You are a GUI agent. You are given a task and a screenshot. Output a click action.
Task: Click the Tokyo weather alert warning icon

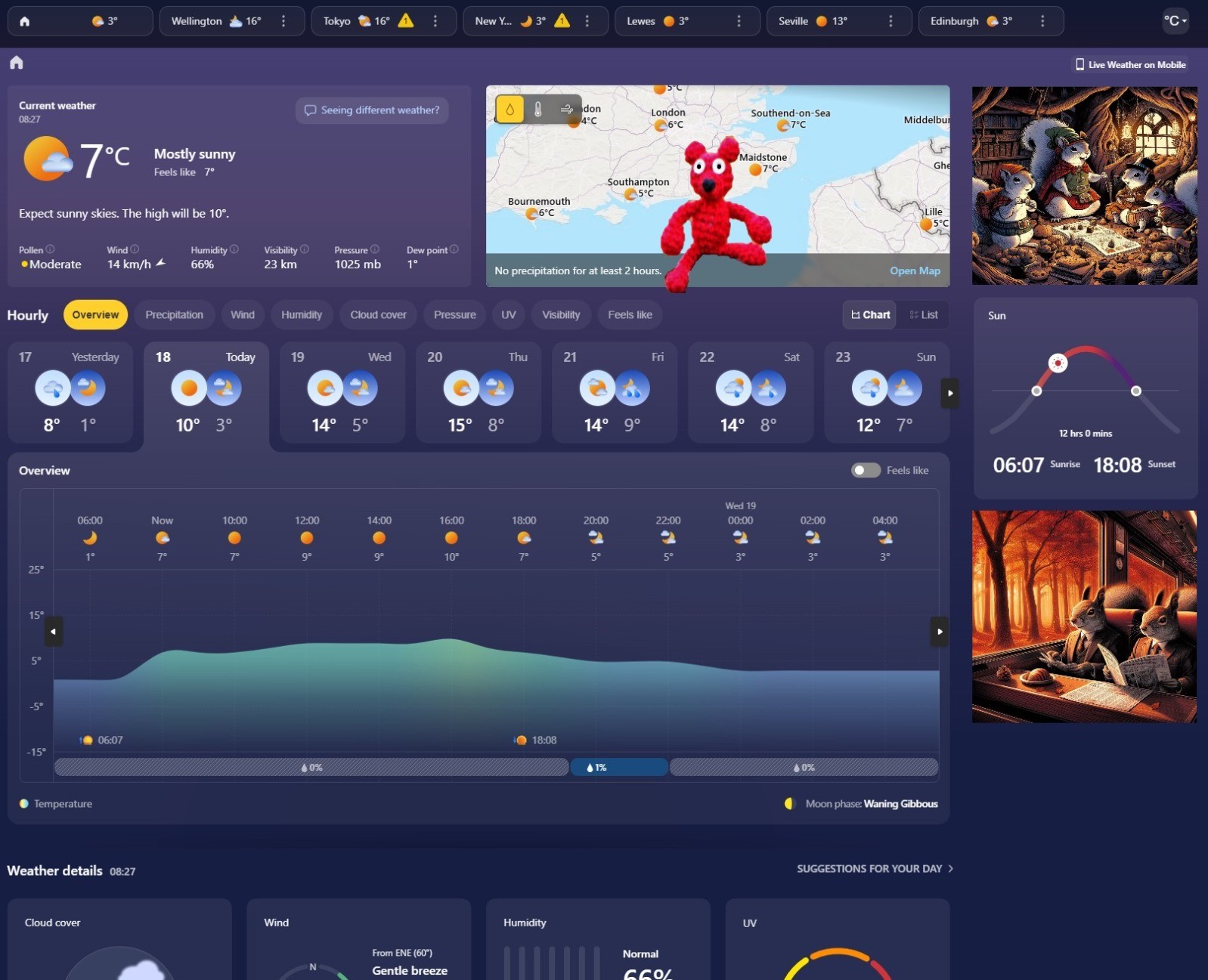tap(406, 20)
